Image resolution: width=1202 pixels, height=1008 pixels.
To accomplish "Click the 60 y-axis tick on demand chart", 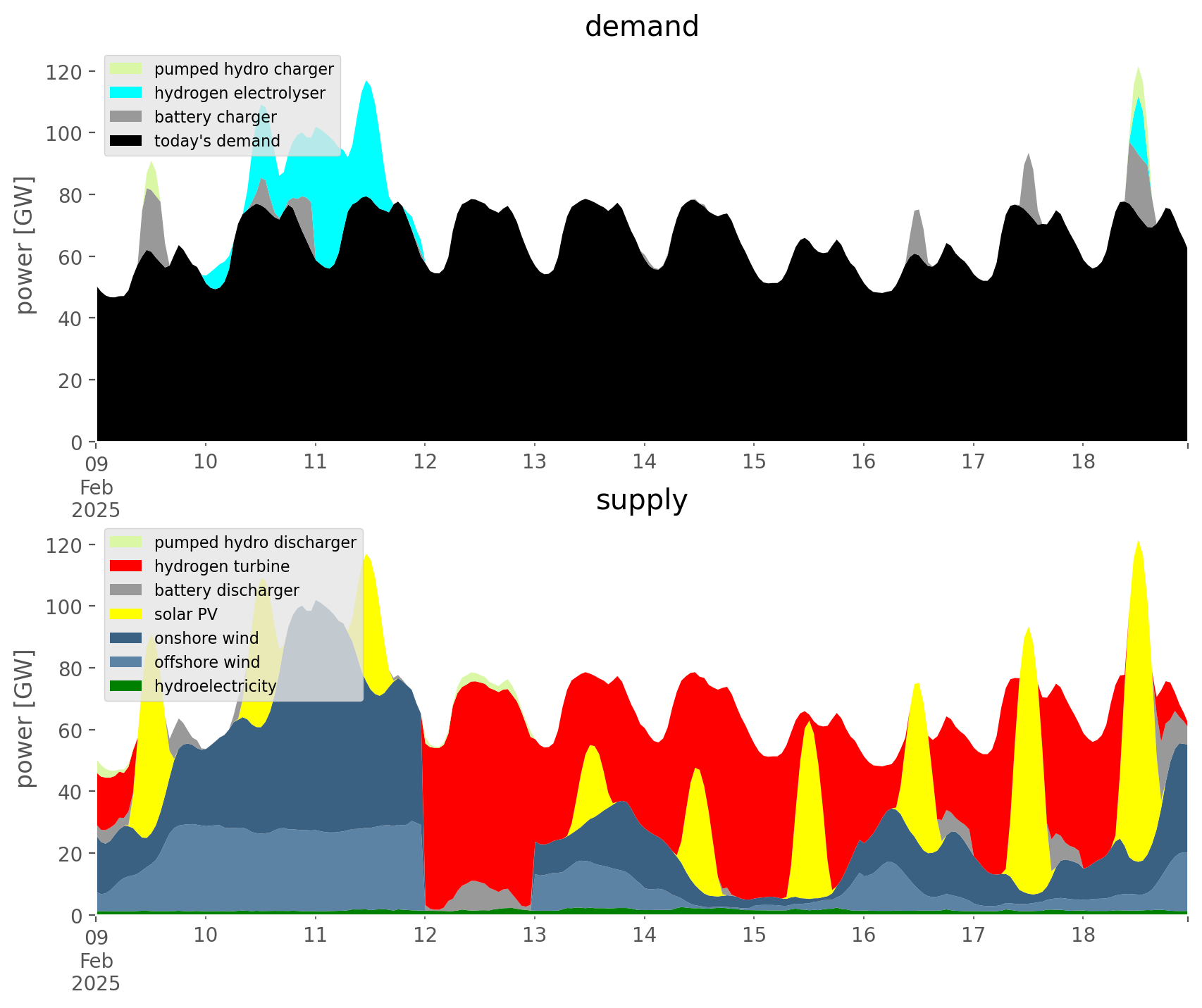I will (x=70, y=257).
